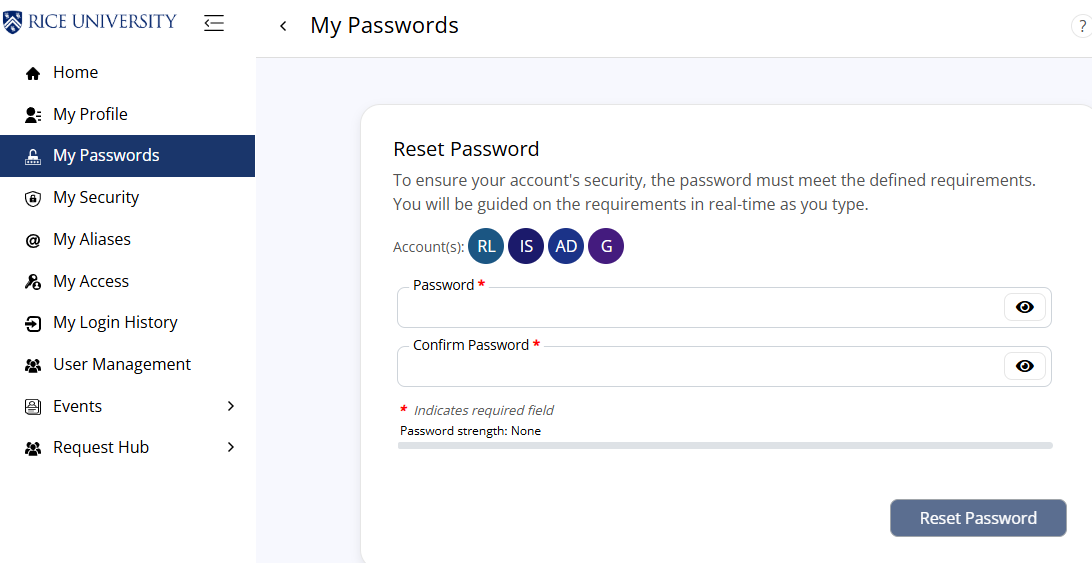Screen dimensions: 1092x563
Task: Click the Rice University logo
Action: (x=89, y=22)
